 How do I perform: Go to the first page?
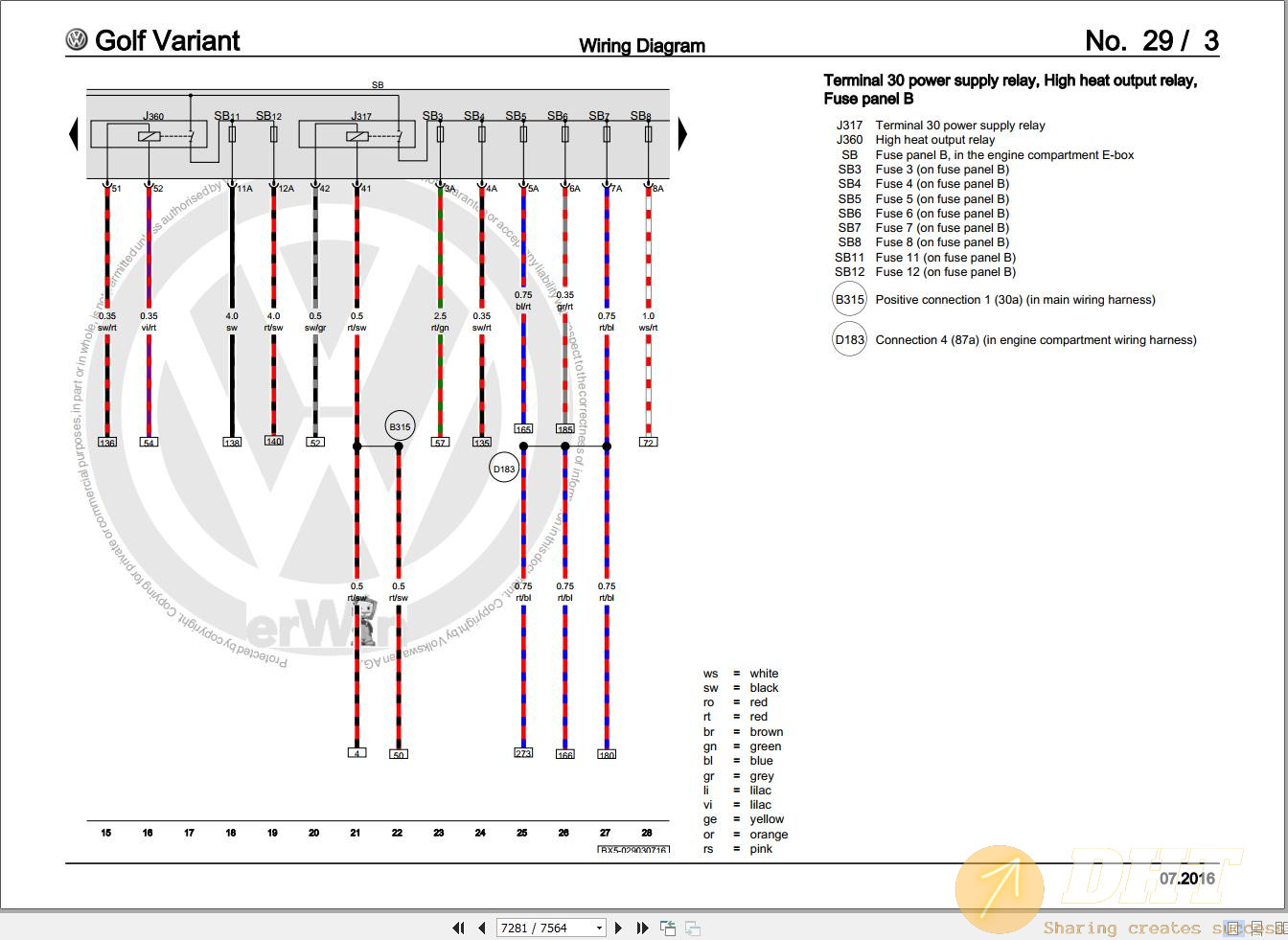pos(458,928)
